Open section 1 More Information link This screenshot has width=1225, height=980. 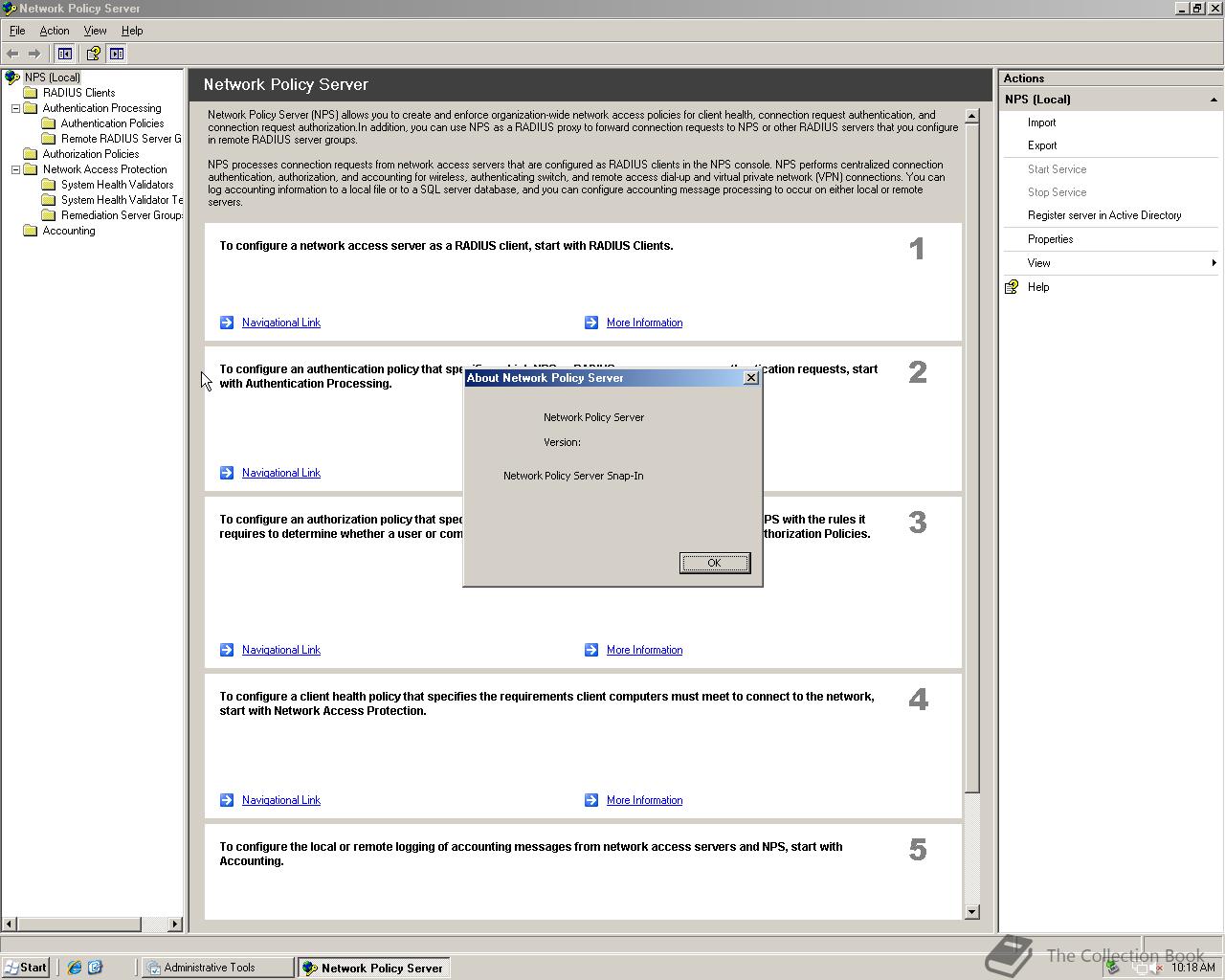644,323
